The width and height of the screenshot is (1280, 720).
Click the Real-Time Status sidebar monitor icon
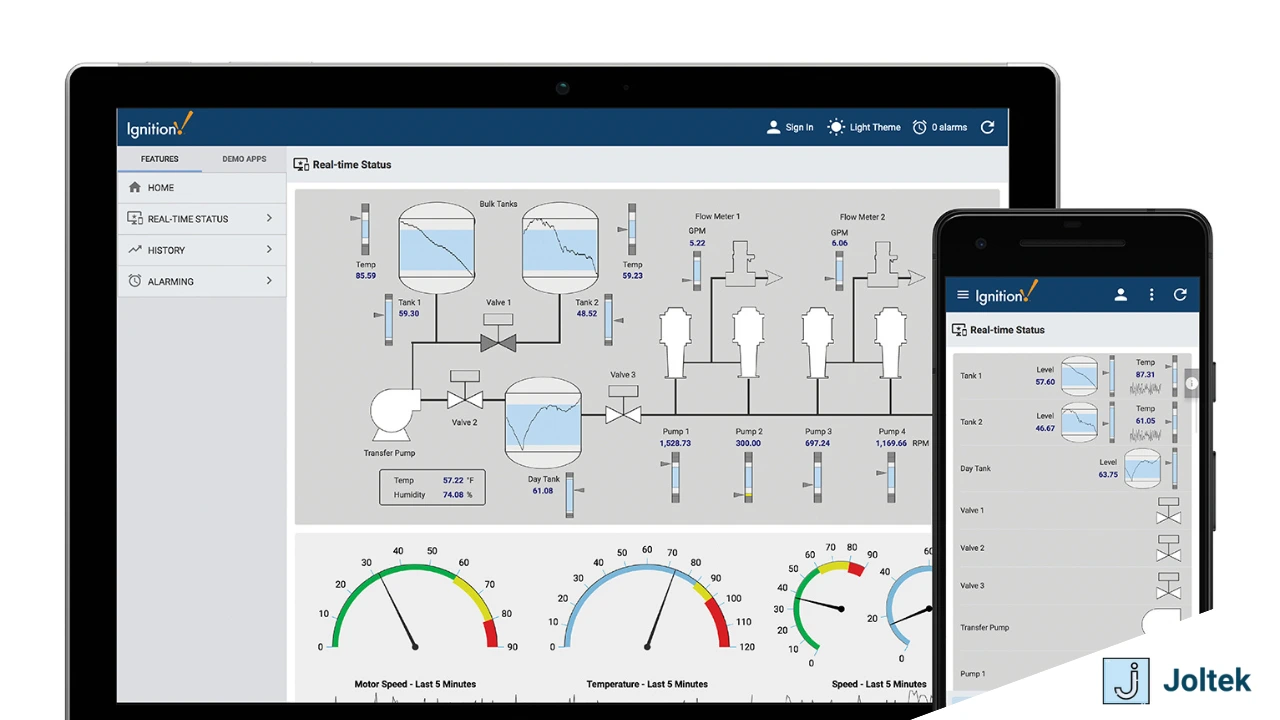pos(135,218)
